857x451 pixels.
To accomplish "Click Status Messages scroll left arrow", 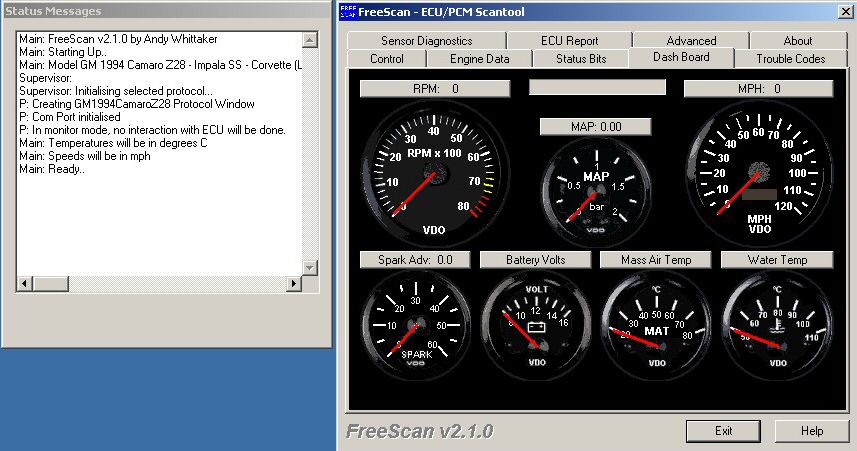I will pos(25,283).
